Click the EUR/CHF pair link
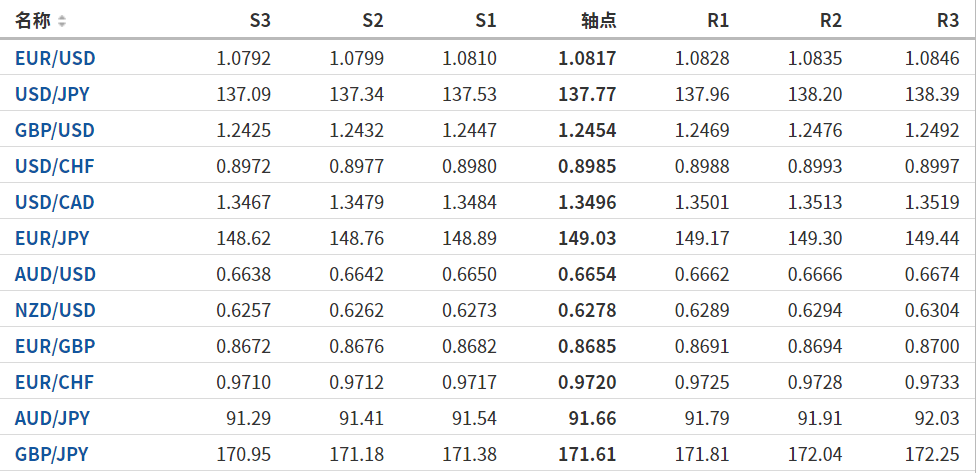 click(54, 382)
